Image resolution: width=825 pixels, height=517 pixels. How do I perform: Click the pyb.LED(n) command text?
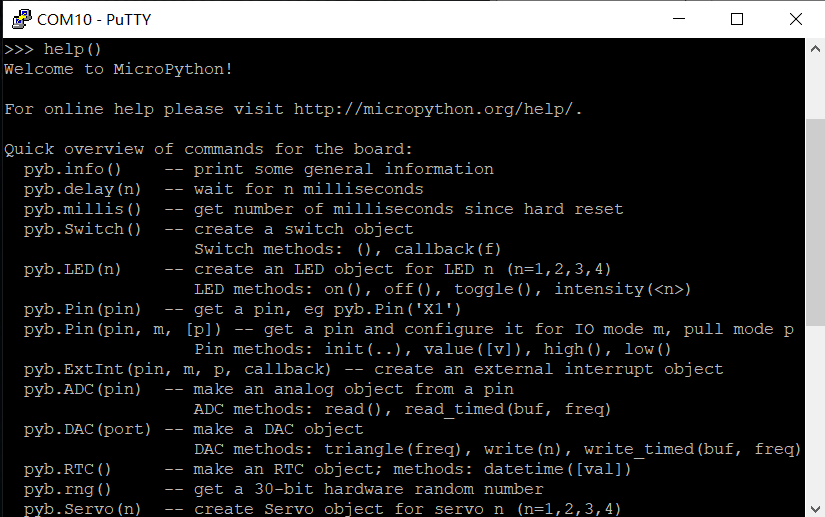[x=72, y=269]
